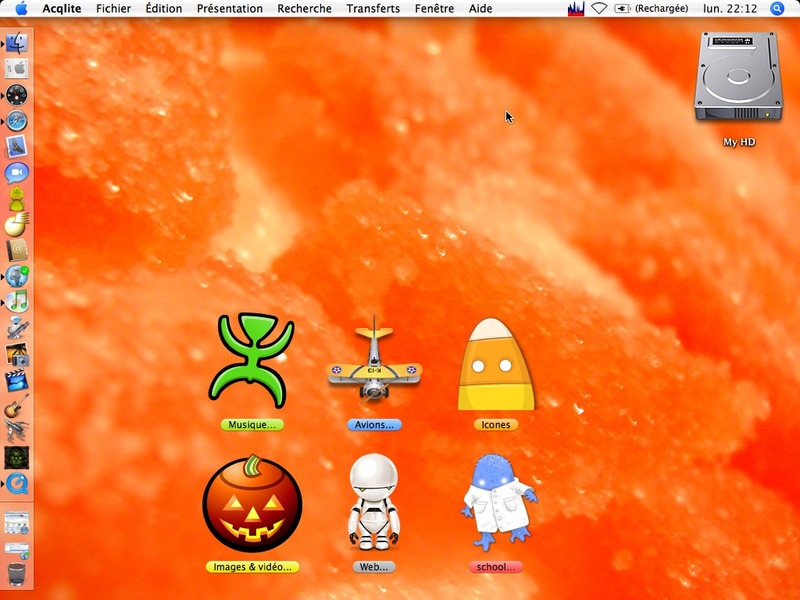Launch iTunes from the dock
The width and height of the screenshot is (800, 600).
coord(17,302)
